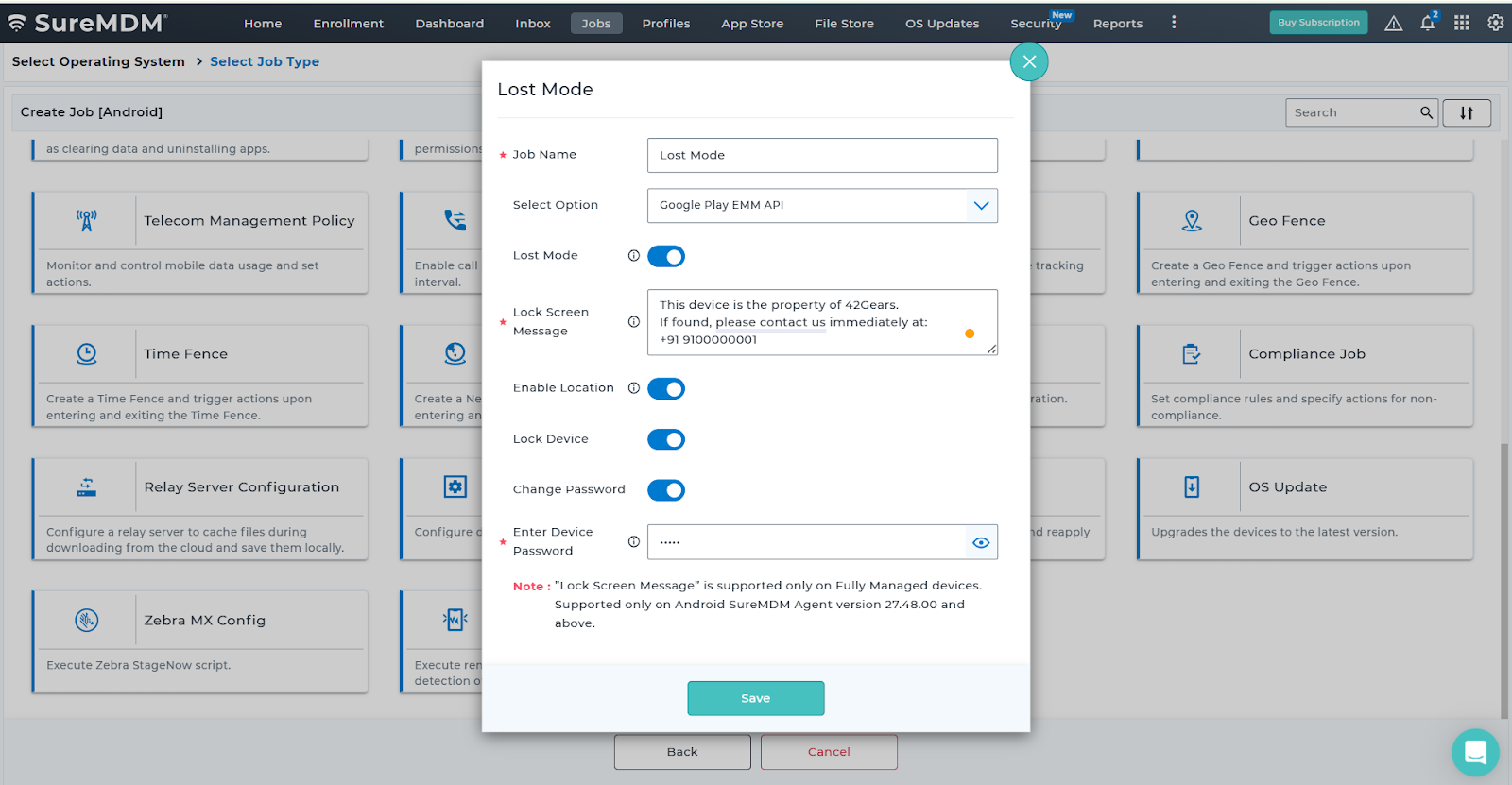
Task: Click info icon next to Lock Screen Message
Action: click(634, 322)
